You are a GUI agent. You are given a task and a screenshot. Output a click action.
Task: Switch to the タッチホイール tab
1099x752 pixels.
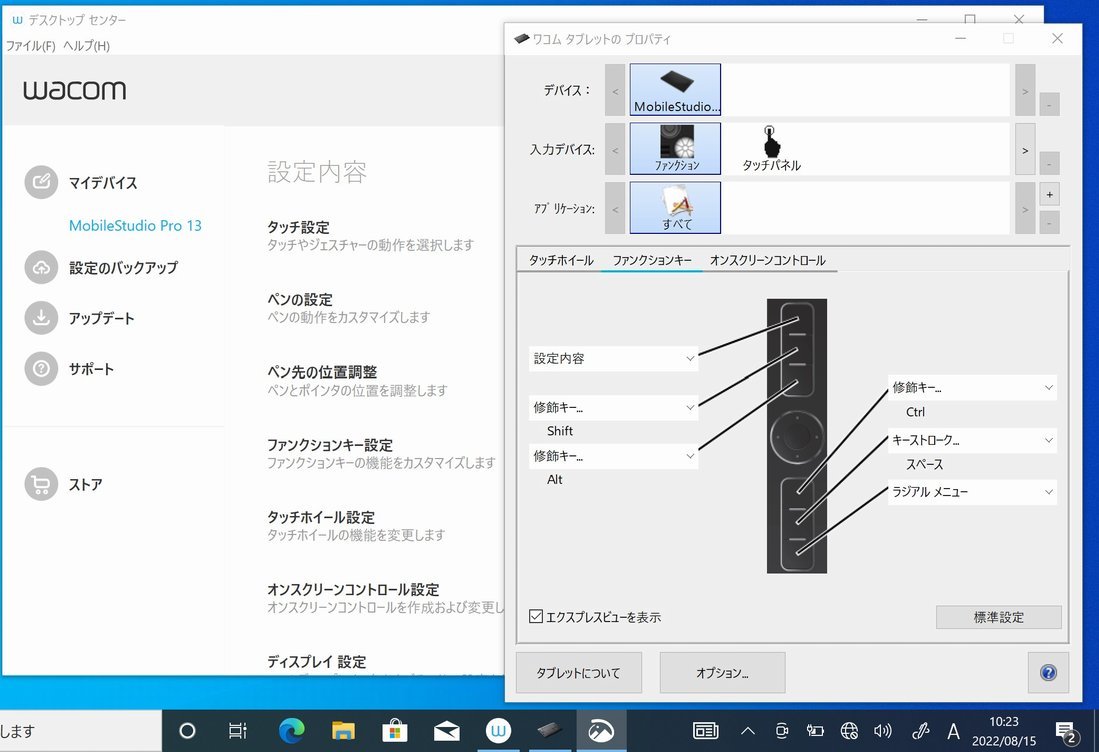click(x=561, y=260)
